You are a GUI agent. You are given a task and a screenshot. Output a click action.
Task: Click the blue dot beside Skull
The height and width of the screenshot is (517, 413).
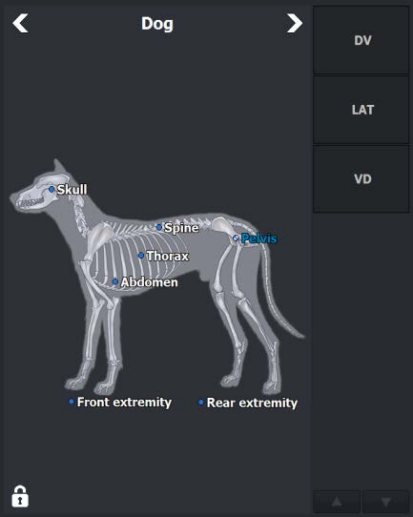(x=51, y=189)
